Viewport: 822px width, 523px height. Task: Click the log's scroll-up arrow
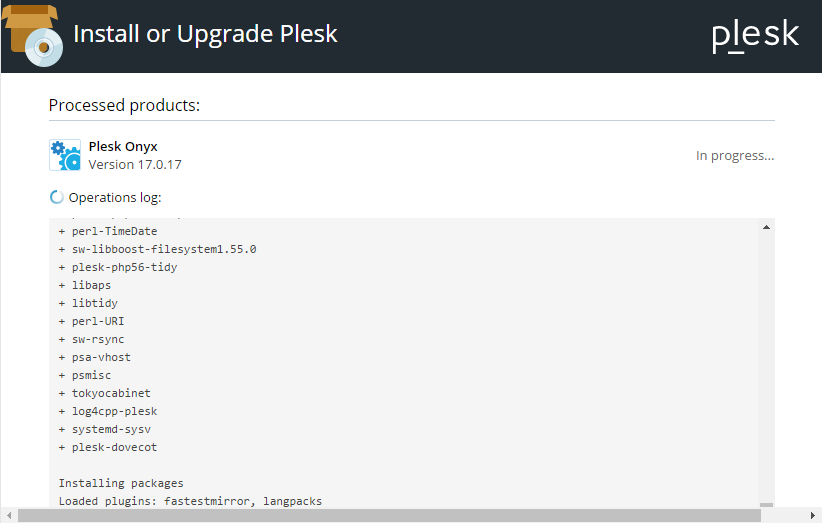[x=766, y=228]
